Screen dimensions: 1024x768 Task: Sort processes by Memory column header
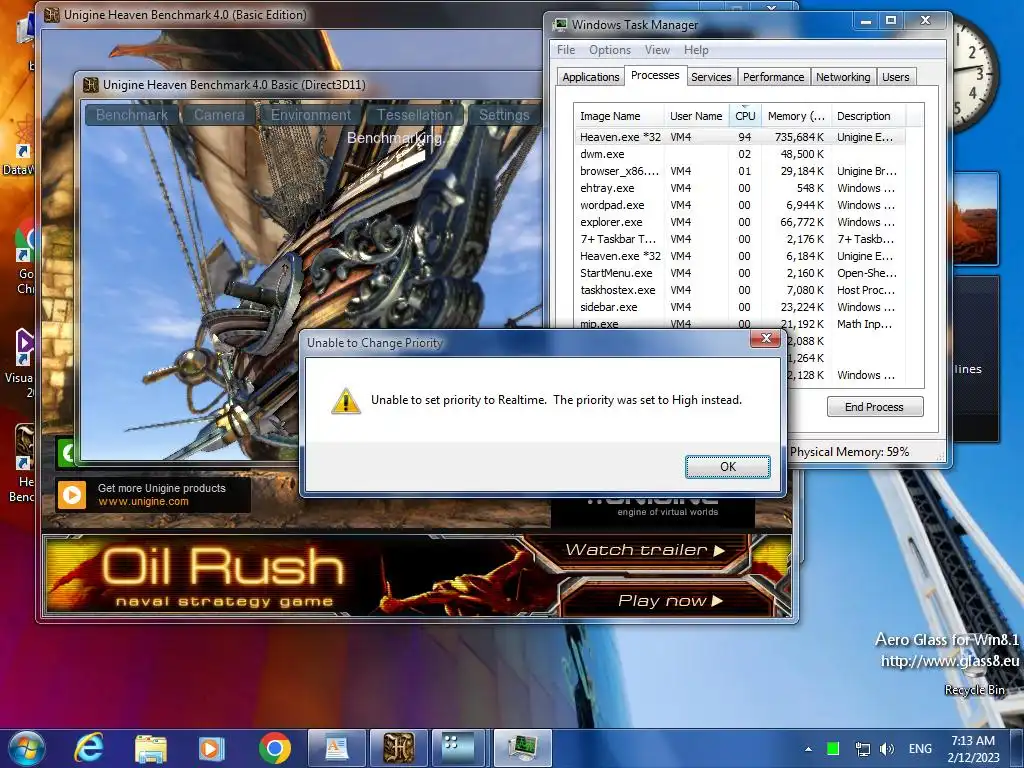[x=796, y=116]
